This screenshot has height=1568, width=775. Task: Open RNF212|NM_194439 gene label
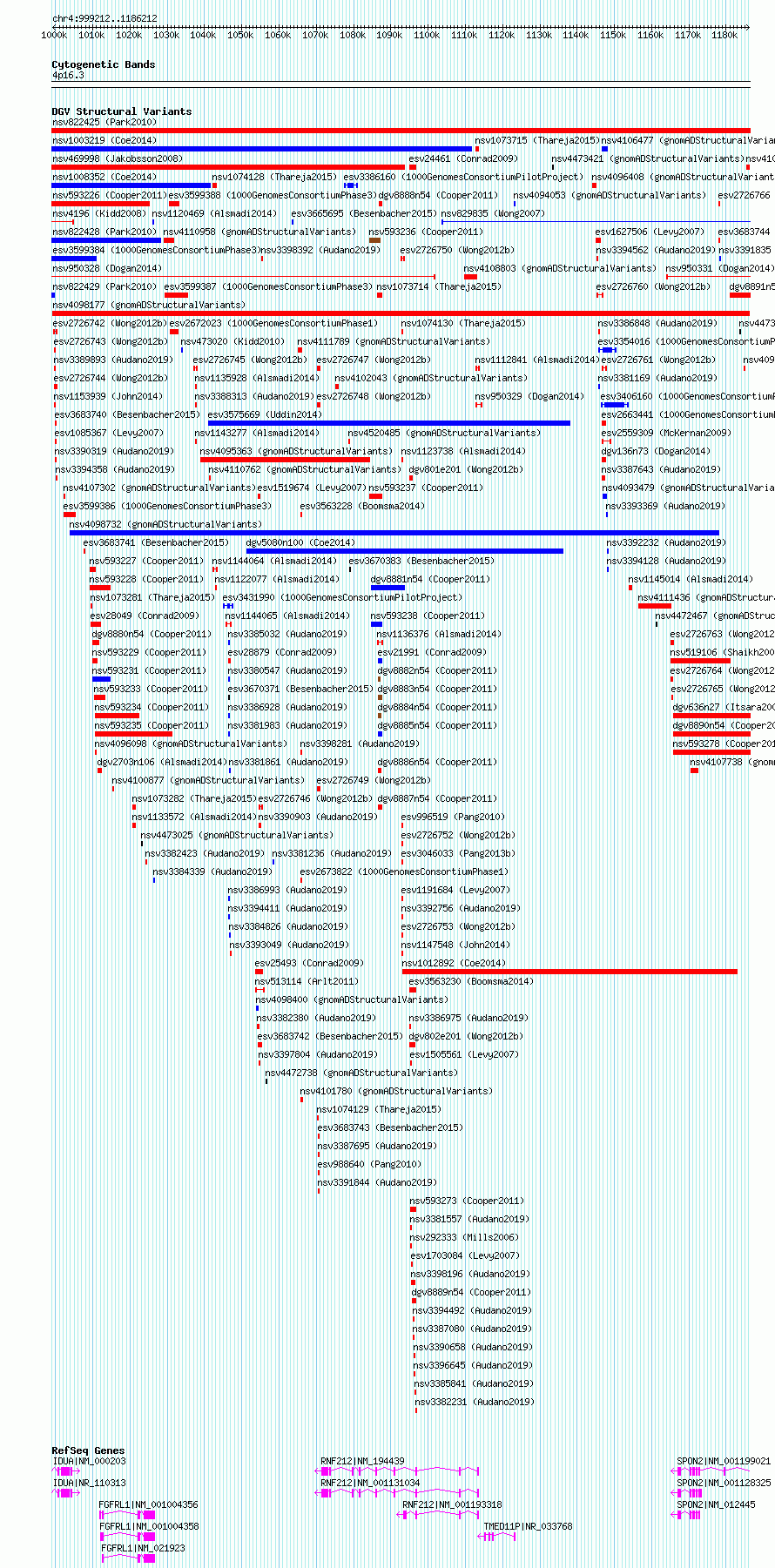(x=362, y=1462)
